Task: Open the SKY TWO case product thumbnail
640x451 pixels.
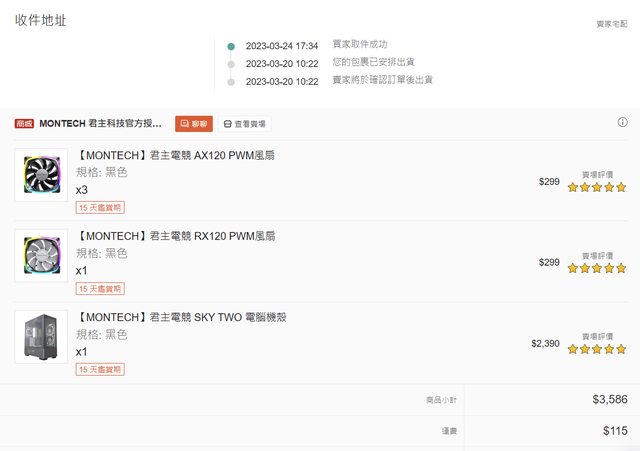Action: (x=41, y=336)
